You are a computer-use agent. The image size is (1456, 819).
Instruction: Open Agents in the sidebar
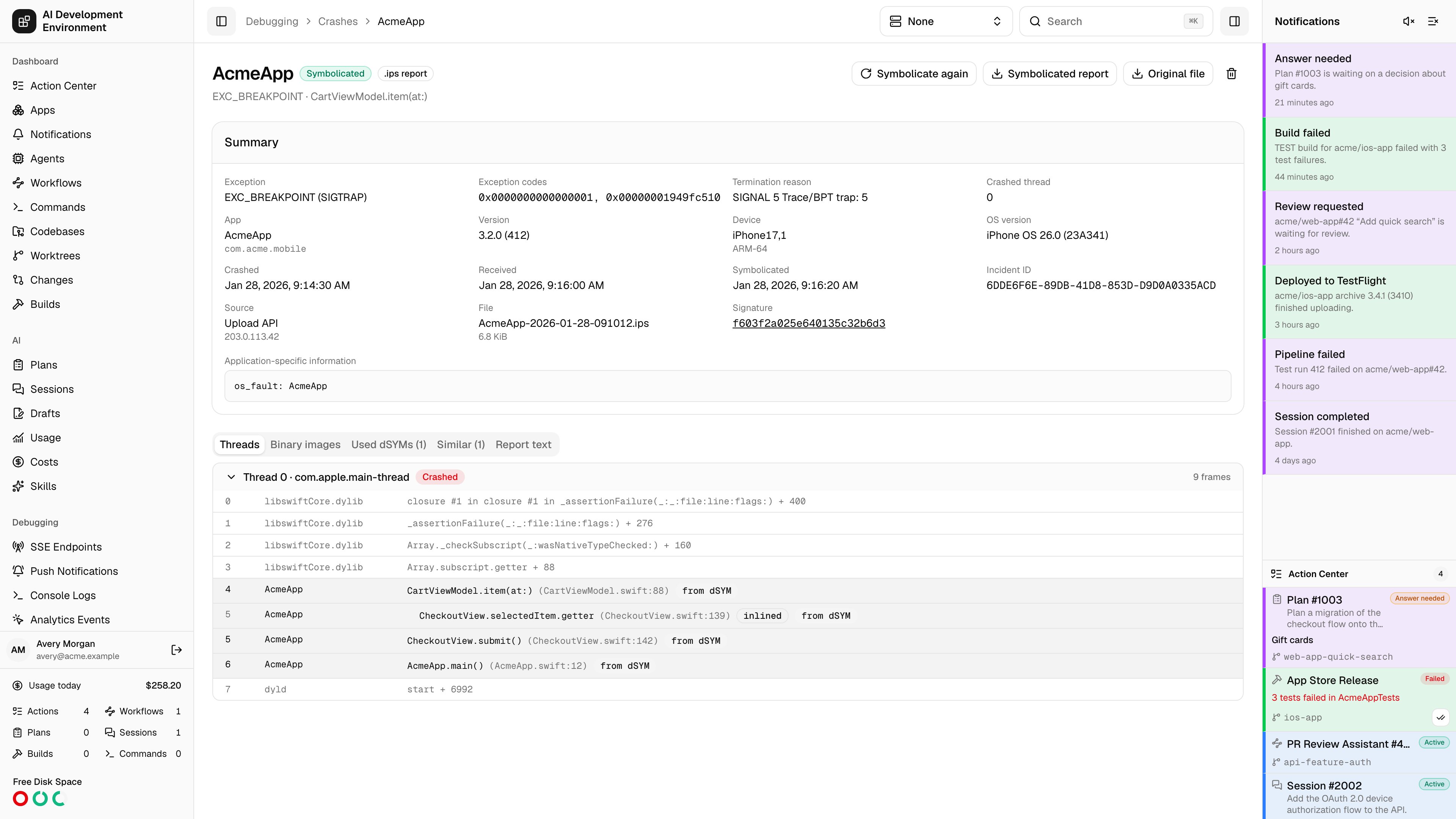(97, 159)
